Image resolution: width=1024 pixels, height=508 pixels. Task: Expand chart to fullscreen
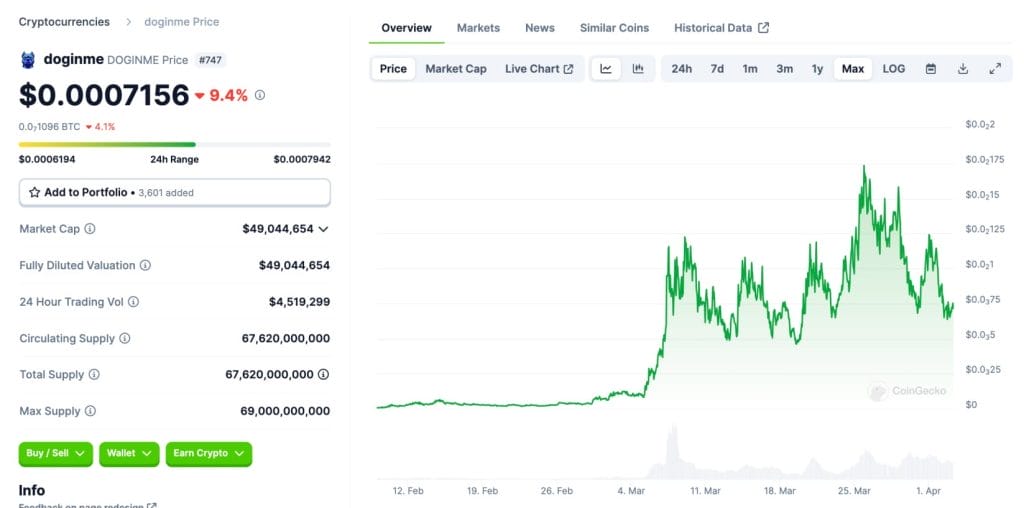point(995,69)
